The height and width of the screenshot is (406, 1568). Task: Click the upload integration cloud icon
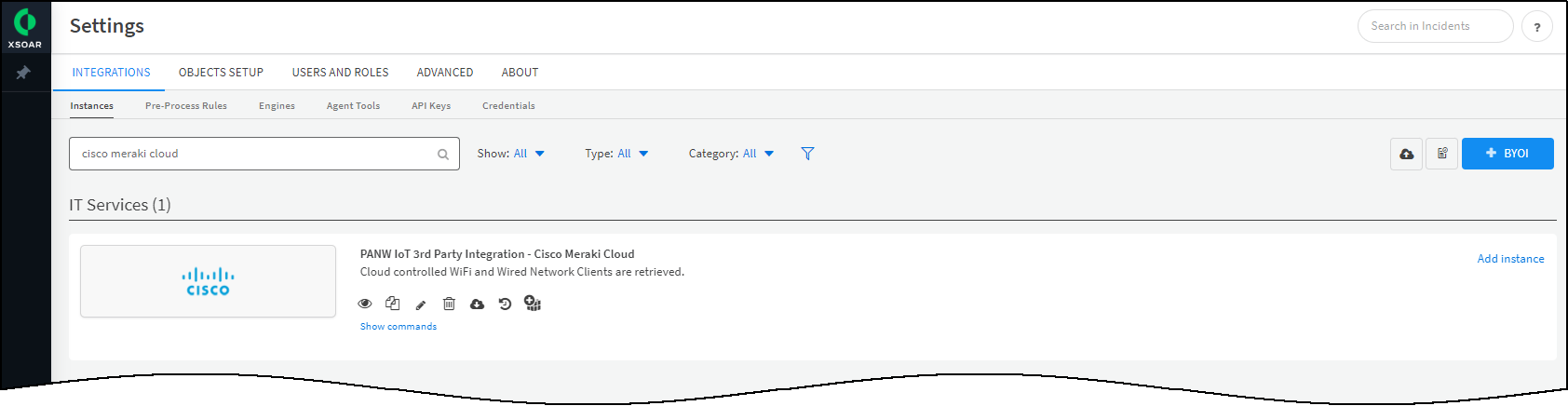click(x=1406, y=154)
